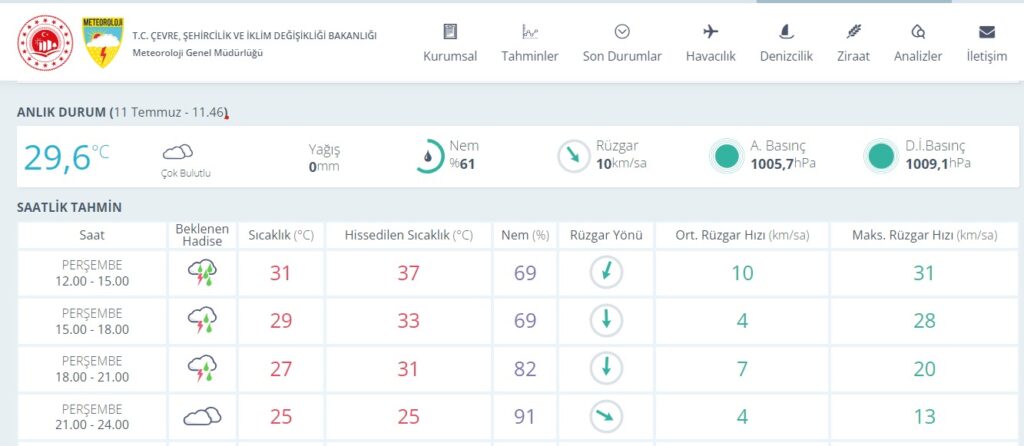Click the Hissedilen Sıcaklık column header
Image resolution: width=1024 pixels, height=446 pixels.
[408, 235]
